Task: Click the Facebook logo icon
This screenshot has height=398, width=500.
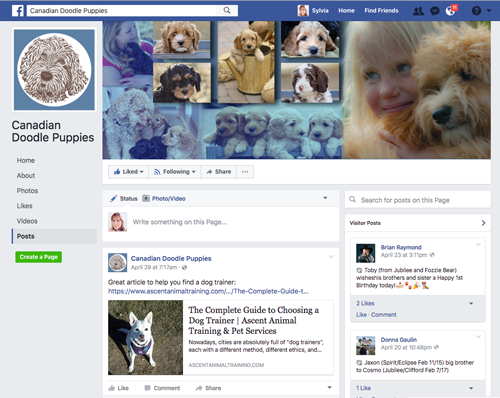Action: click(x=18, y=11)
